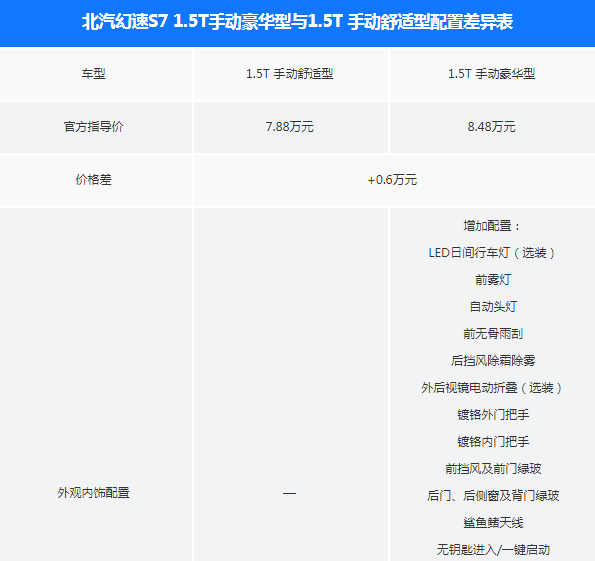This screenshot has height=561, width=595.
Task: Click the 8.48万元 price cell
Action: point(491,126)
